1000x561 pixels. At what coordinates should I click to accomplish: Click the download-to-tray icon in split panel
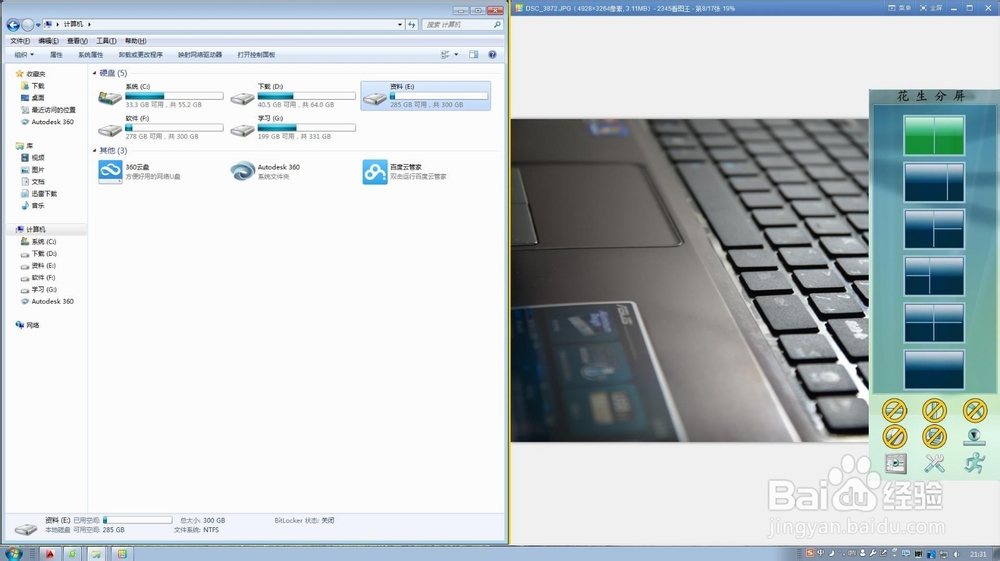coord(974,437)
